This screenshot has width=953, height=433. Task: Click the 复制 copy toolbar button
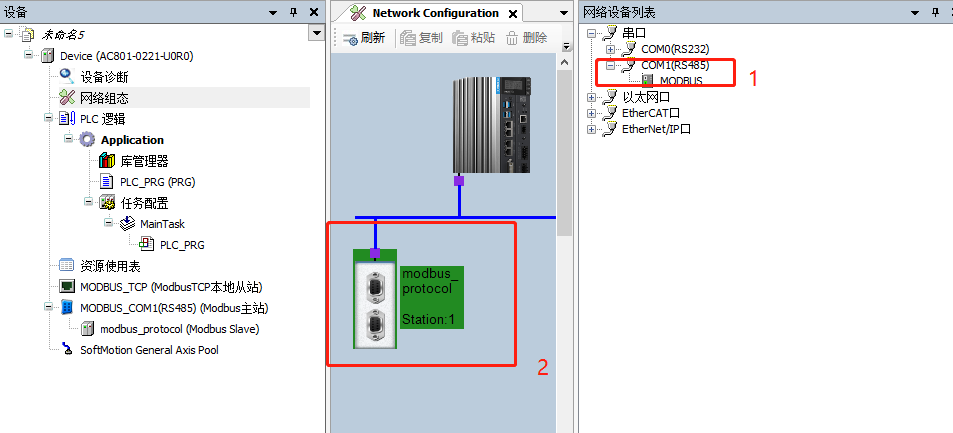click(x=421, y=38)
